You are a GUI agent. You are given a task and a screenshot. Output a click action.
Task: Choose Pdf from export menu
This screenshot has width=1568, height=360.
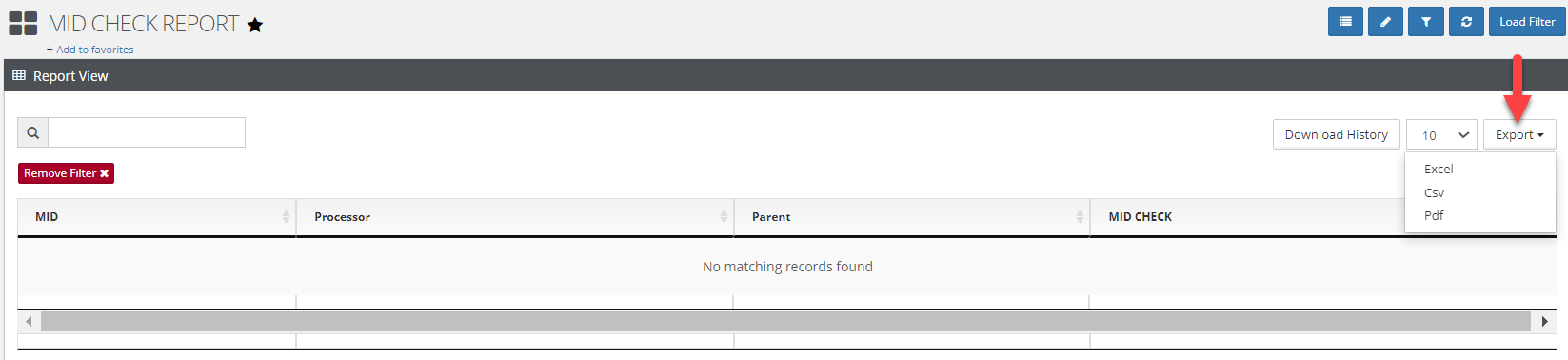(x=1434, y=215)
